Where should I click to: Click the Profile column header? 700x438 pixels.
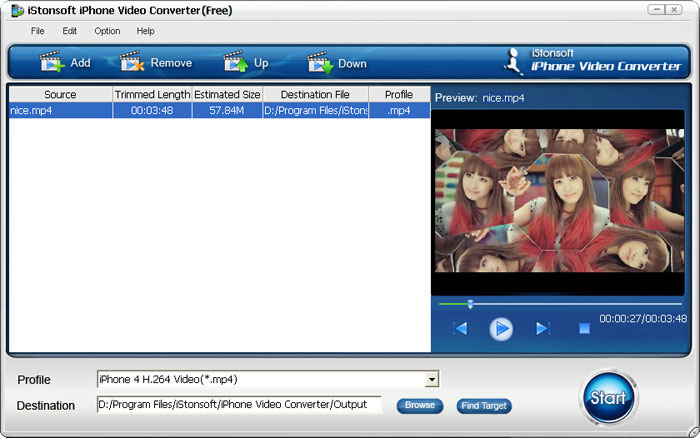click(399, 95)
